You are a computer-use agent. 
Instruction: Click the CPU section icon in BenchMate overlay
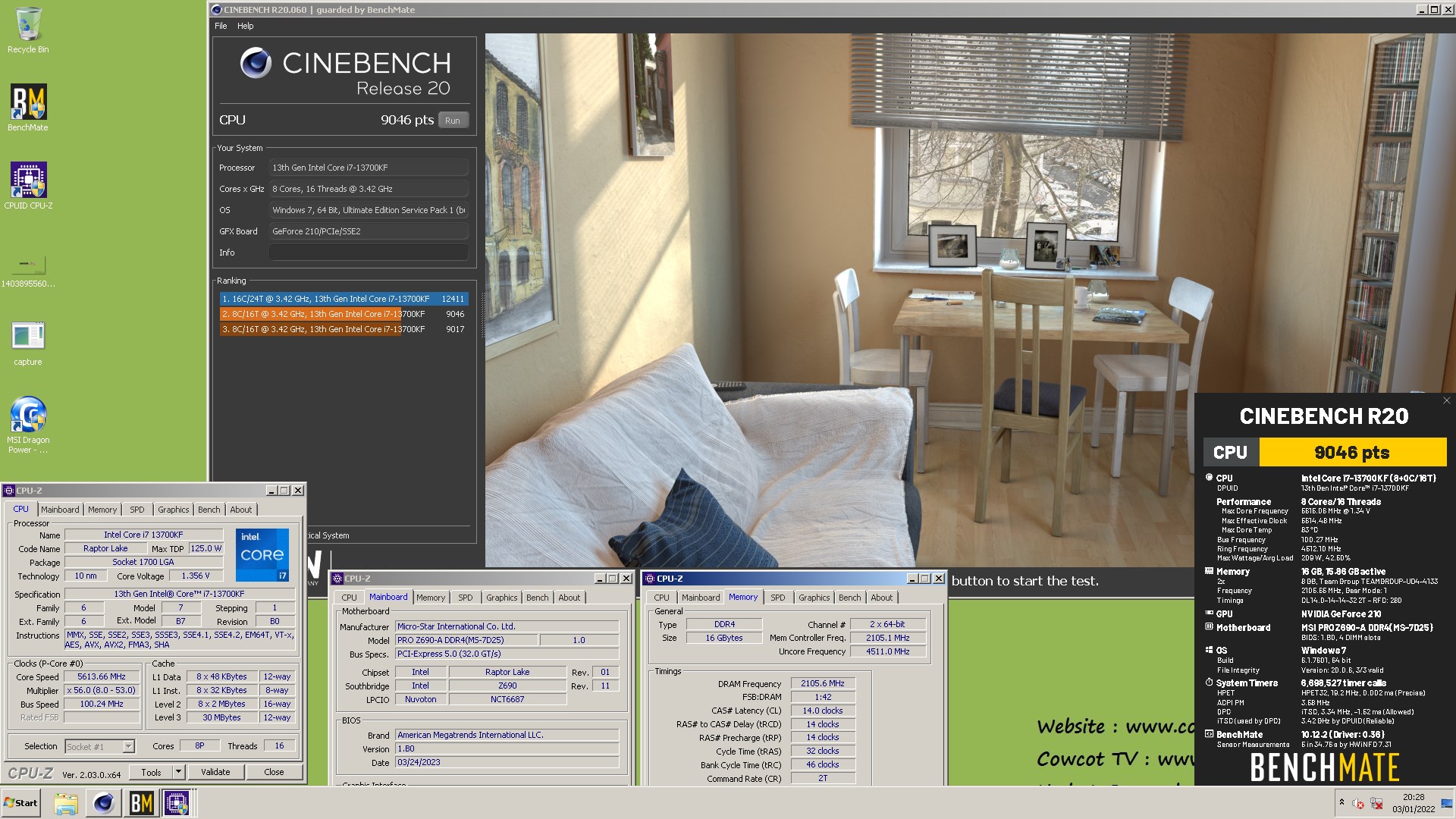pyautogui.click(x=1209, y=478)
